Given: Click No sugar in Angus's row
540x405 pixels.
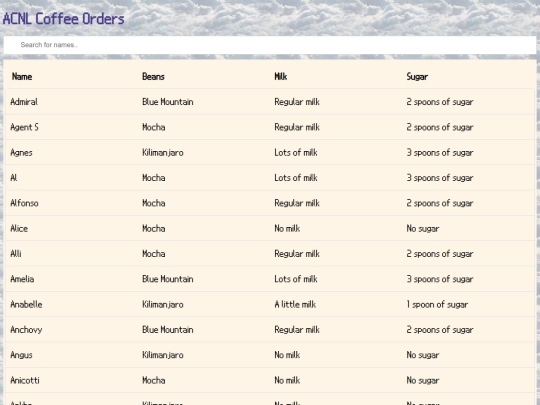Looking at the screenshot, I should (x=423, y=355).
